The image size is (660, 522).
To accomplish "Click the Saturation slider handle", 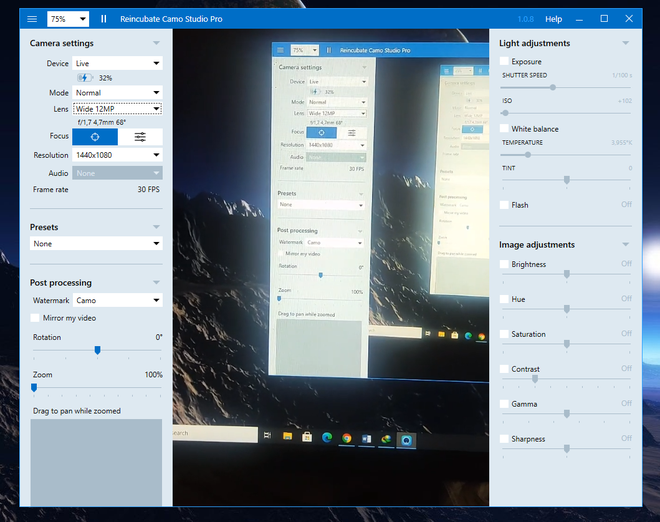I will (567, 344).
